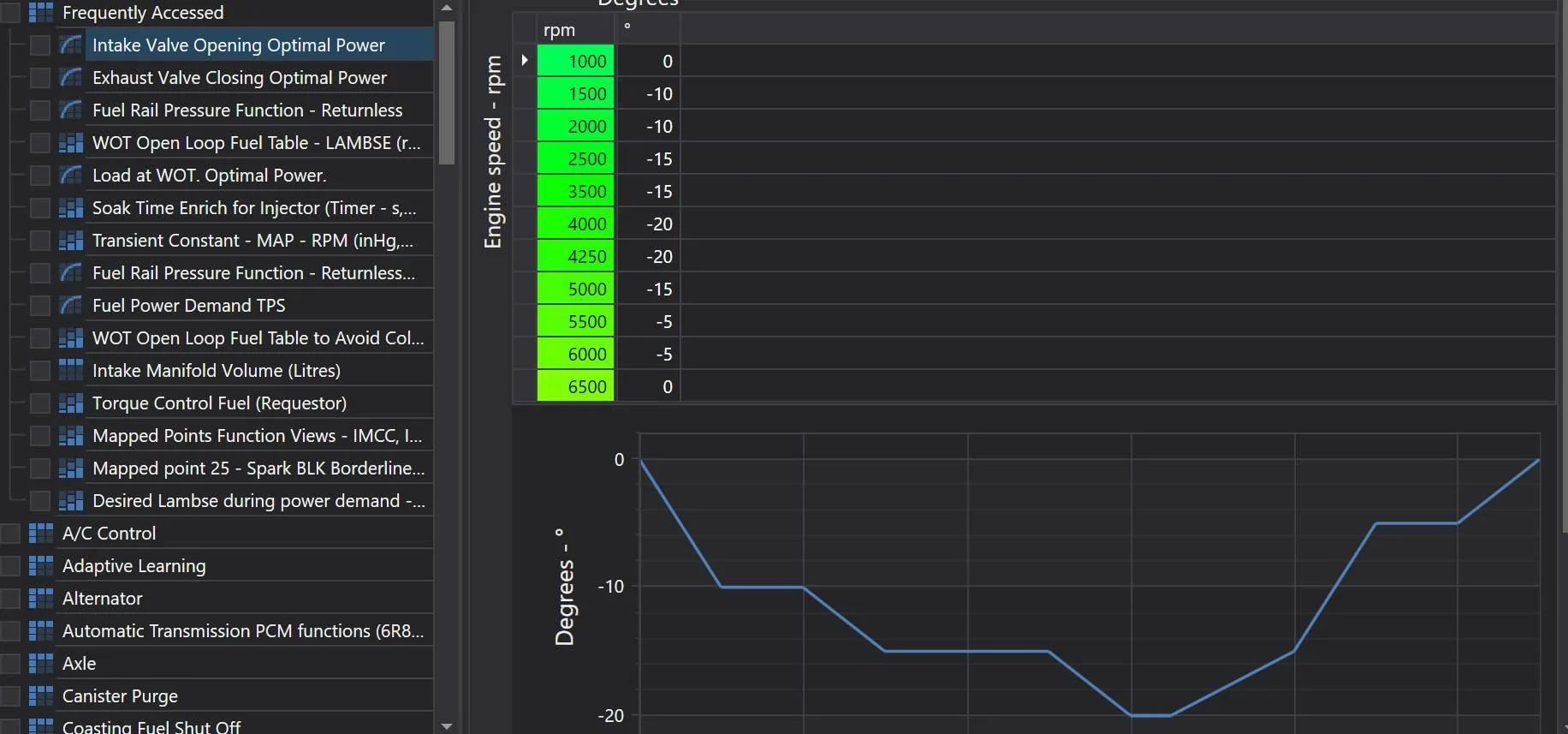Select the Fuel Rail Pressure Function - Returnless item

point(247,110)
